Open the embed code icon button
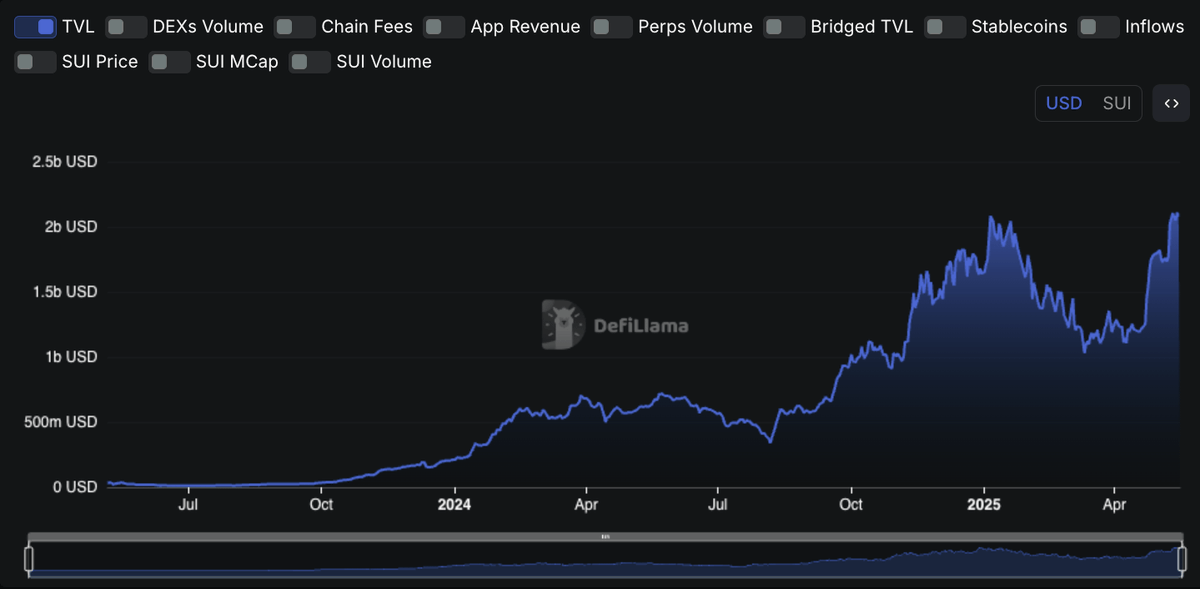 click(x=1171, y=103)
